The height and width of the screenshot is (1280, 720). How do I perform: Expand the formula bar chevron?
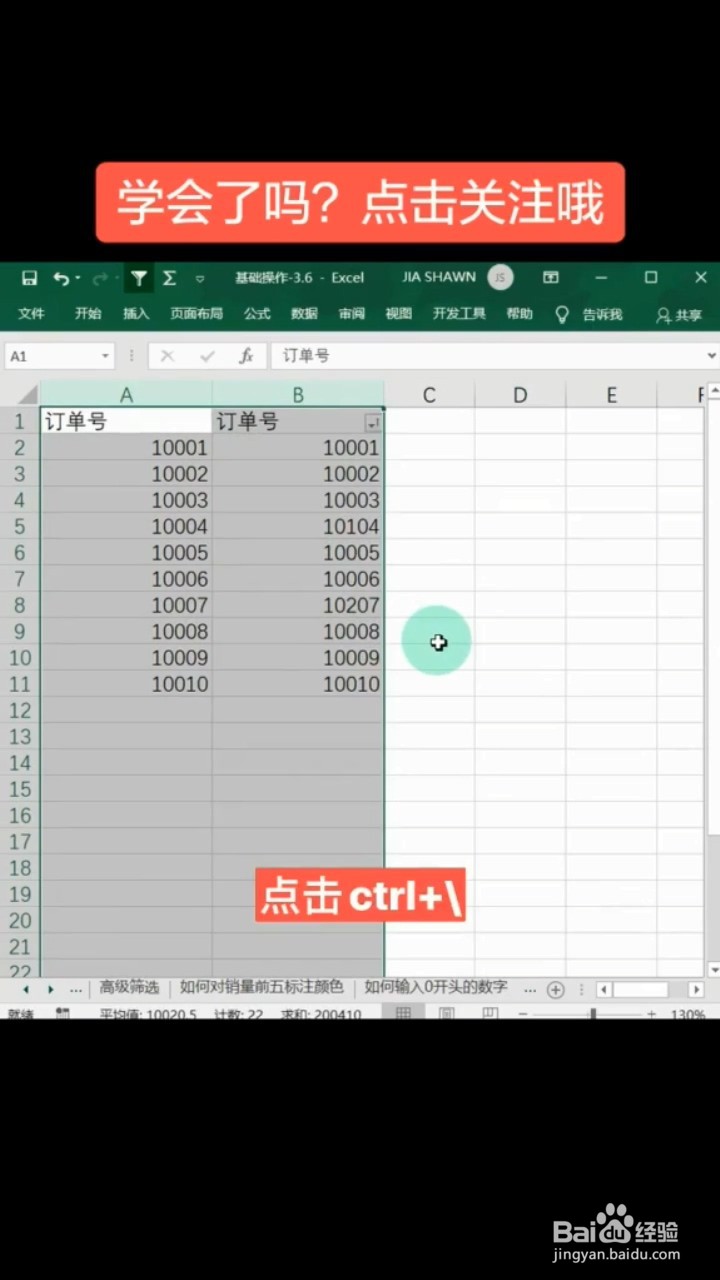[711, 356]
